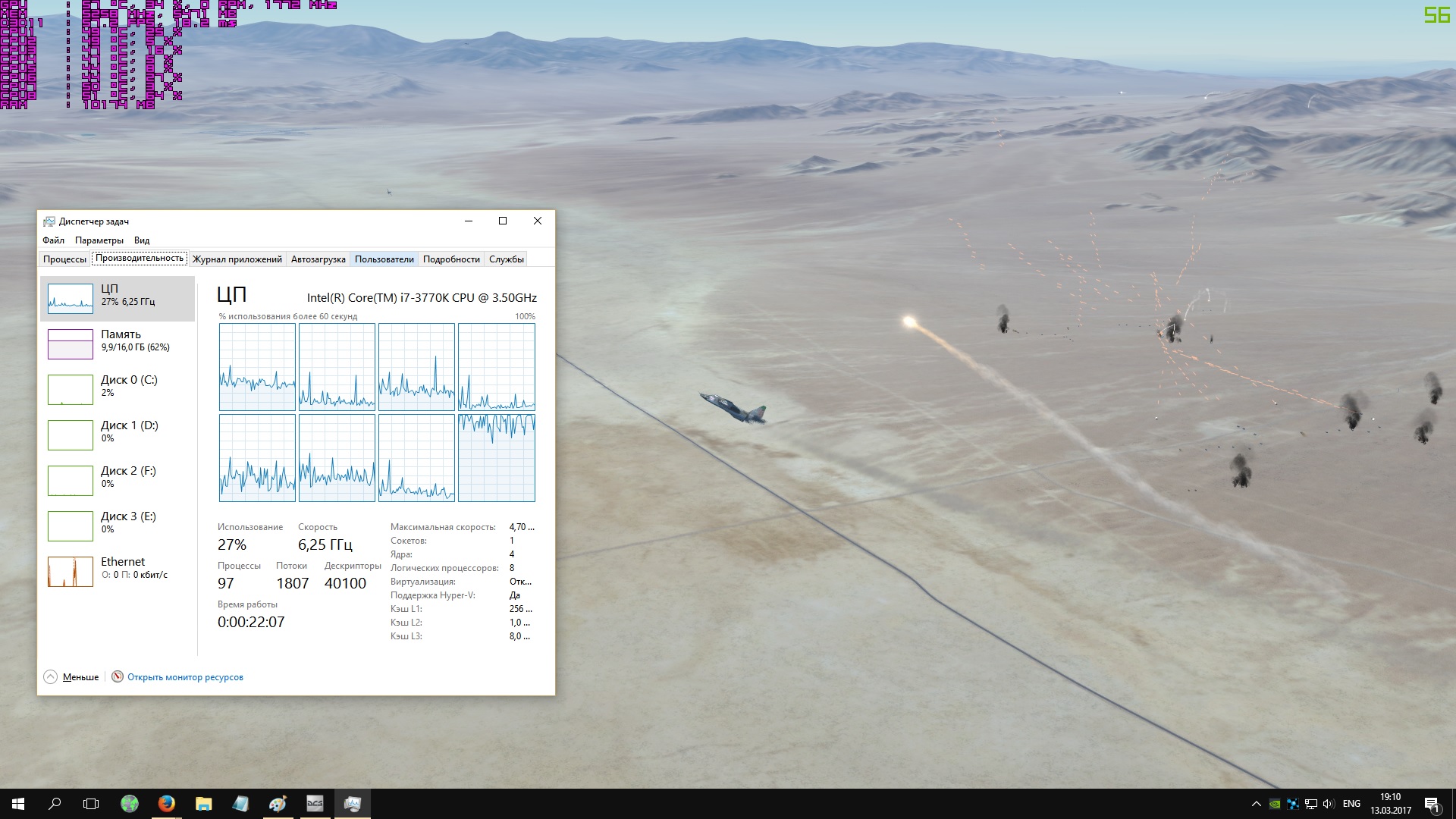Click the Ethernet mini graph thumbnail
The height and width of the screenshot is (819, 1456).
pyautogui.click(x=71, y=572)
